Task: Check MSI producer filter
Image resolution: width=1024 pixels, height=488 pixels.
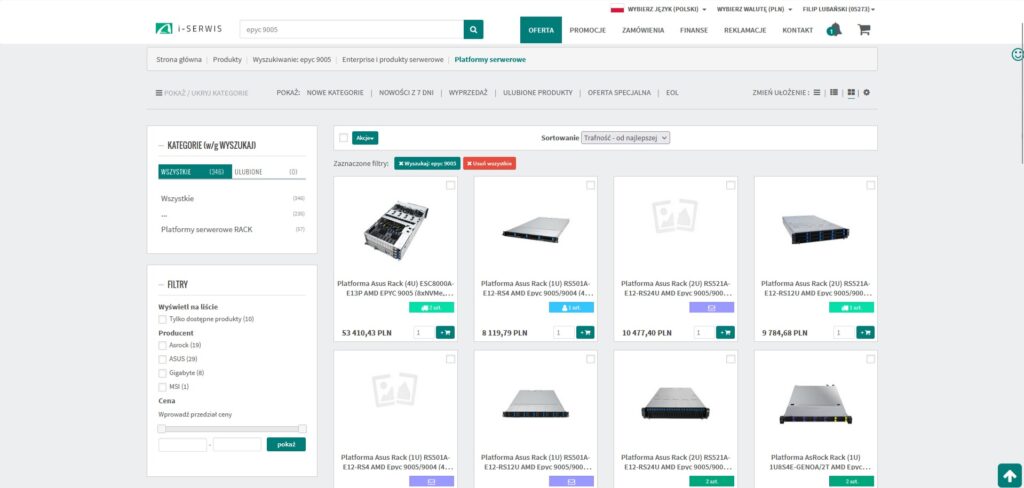Action: (x=163, y=387)
